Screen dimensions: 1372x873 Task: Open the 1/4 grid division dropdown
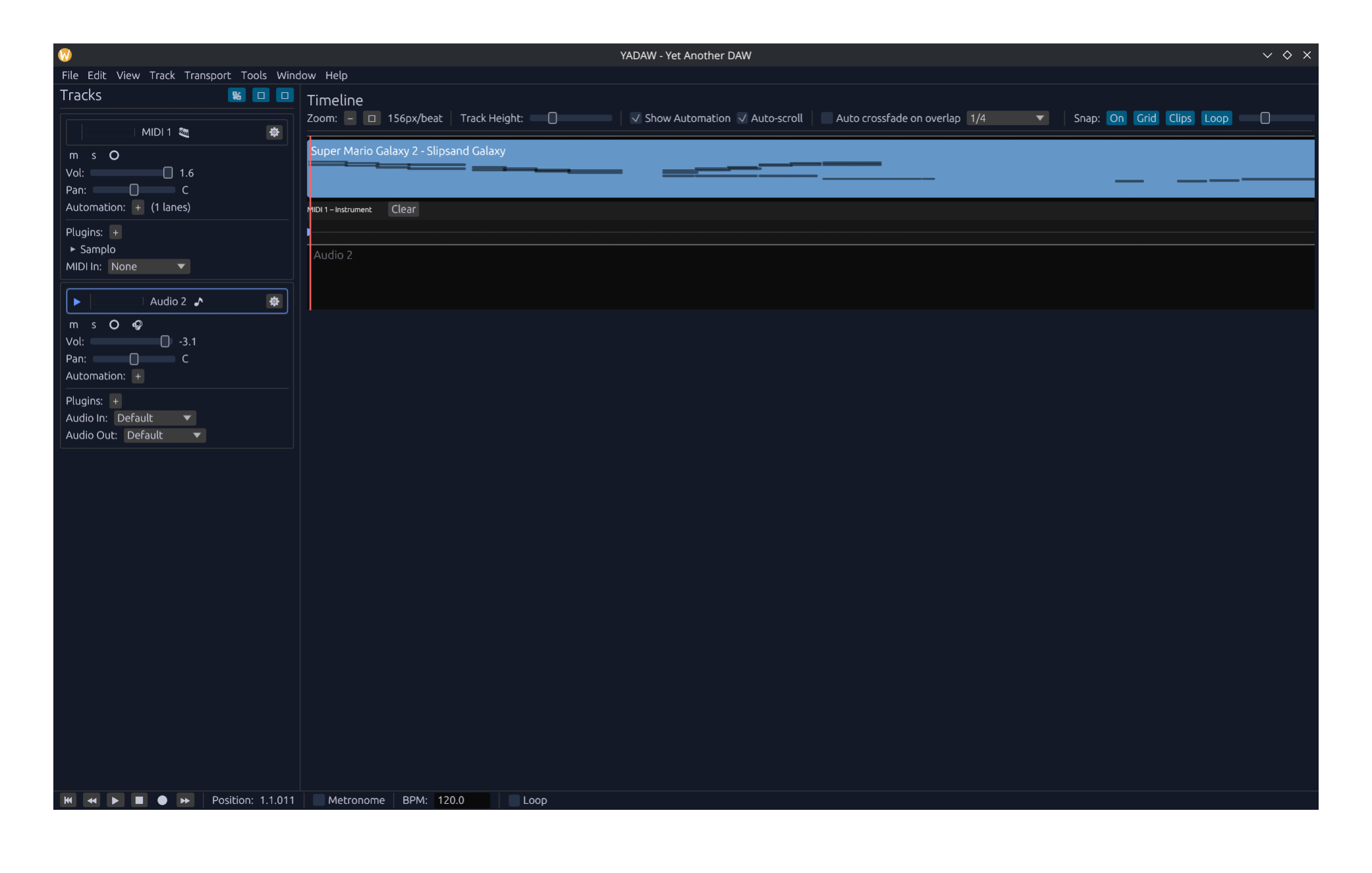point(1007,119)
